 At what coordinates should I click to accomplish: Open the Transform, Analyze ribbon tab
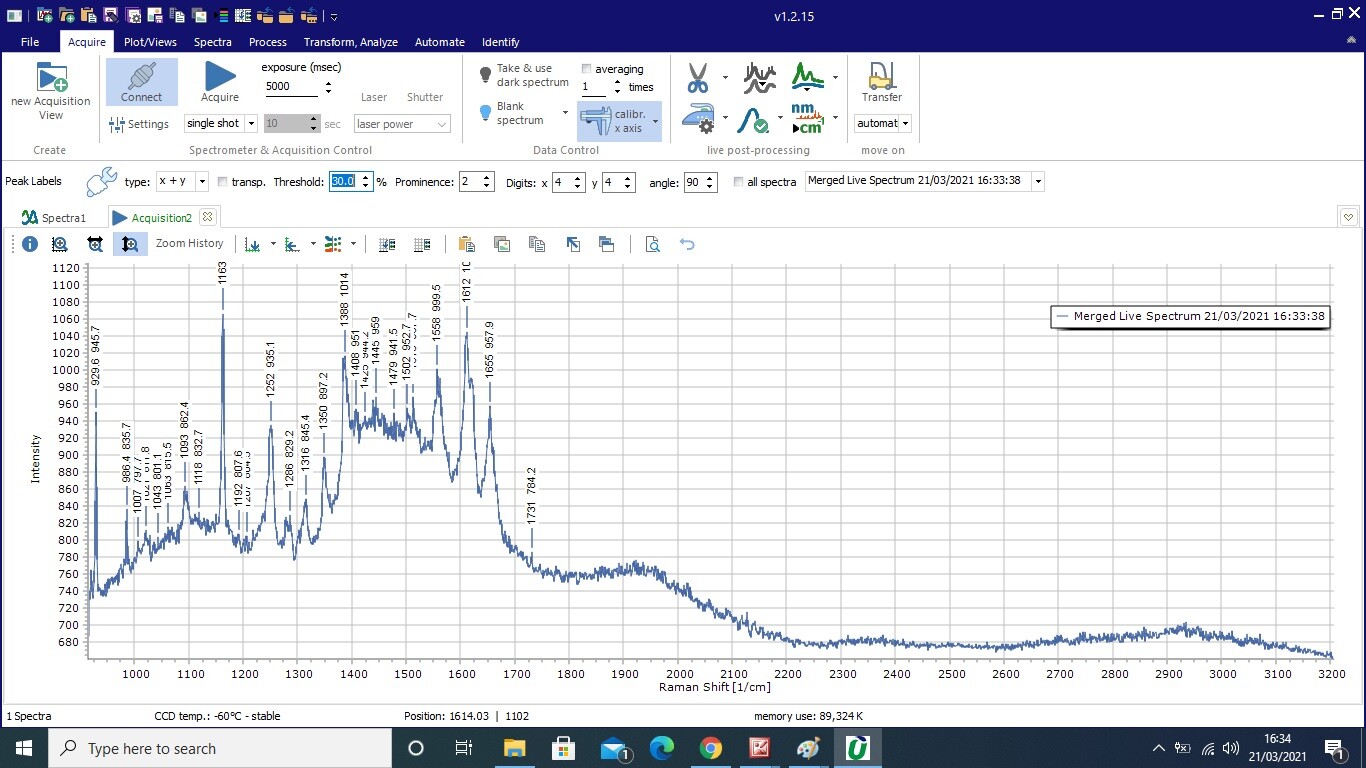tap(351, 42)
